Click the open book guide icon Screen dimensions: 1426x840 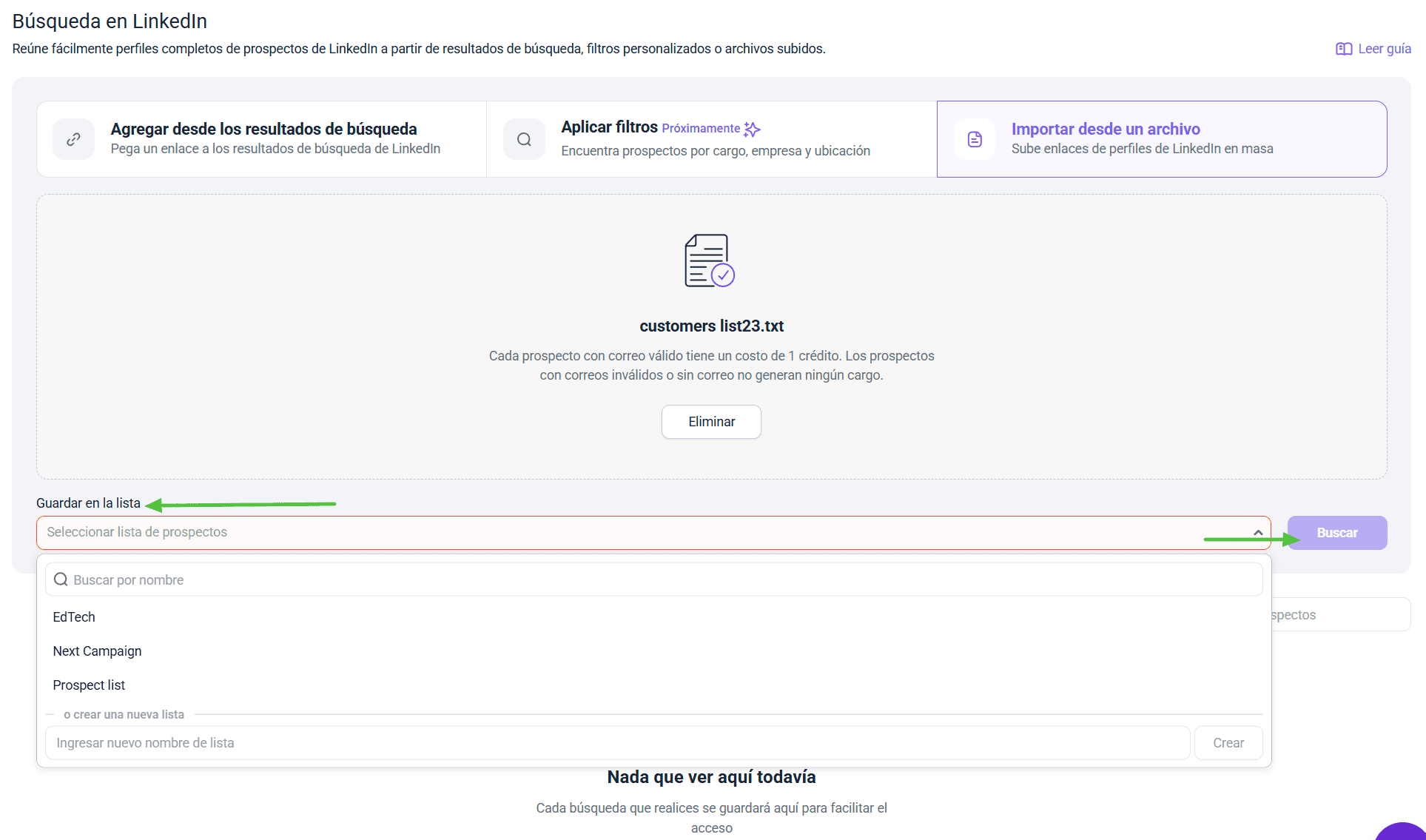click(1343, 49)
